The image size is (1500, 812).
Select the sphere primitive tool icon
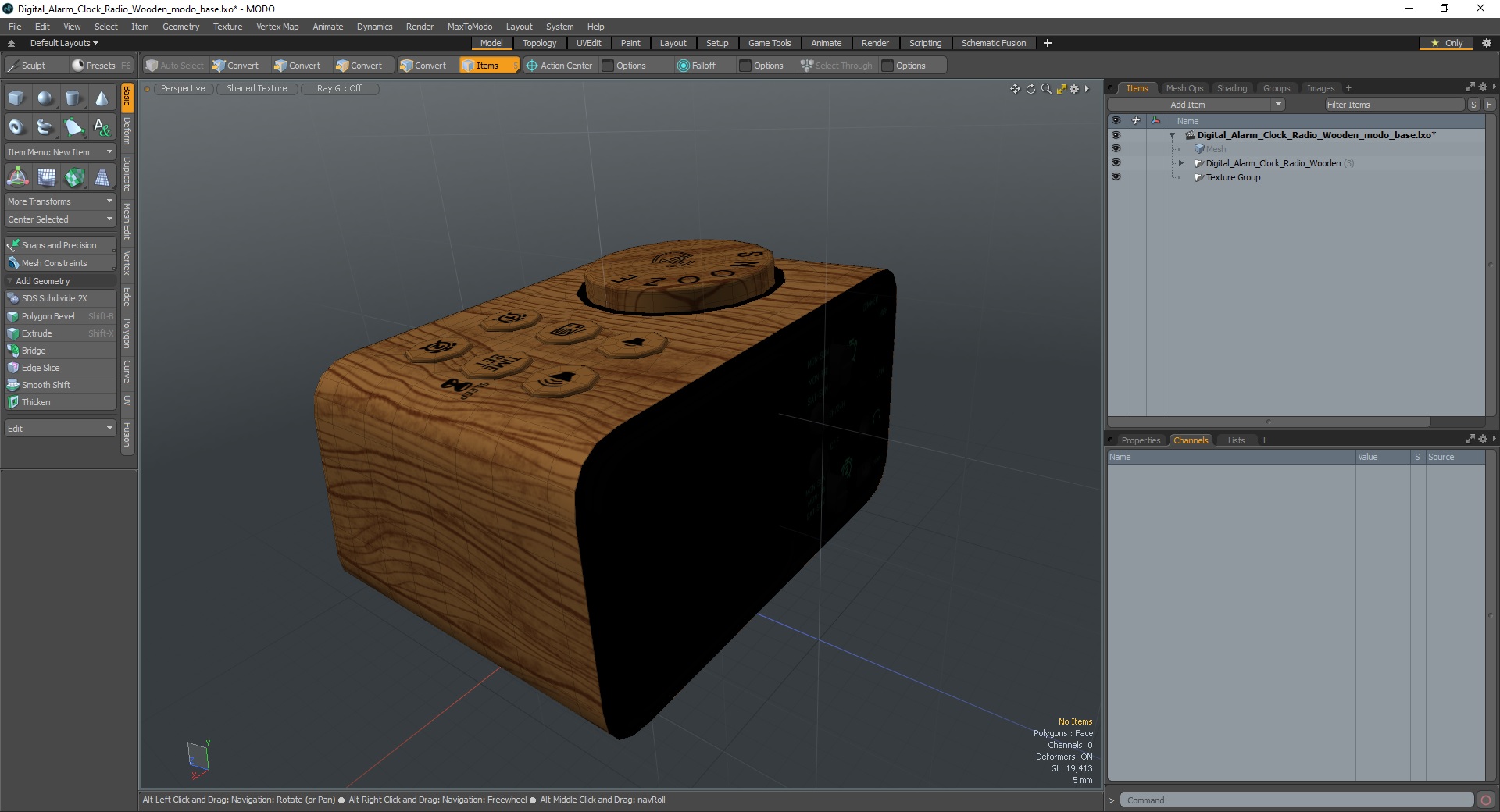pyautogui.click(x=46, y=98)
